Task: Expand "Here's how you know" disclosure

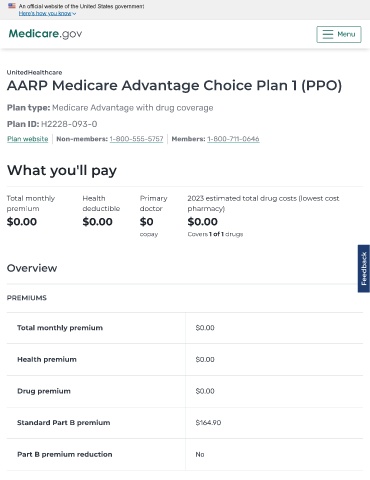Action: click(x=47, y=13)
